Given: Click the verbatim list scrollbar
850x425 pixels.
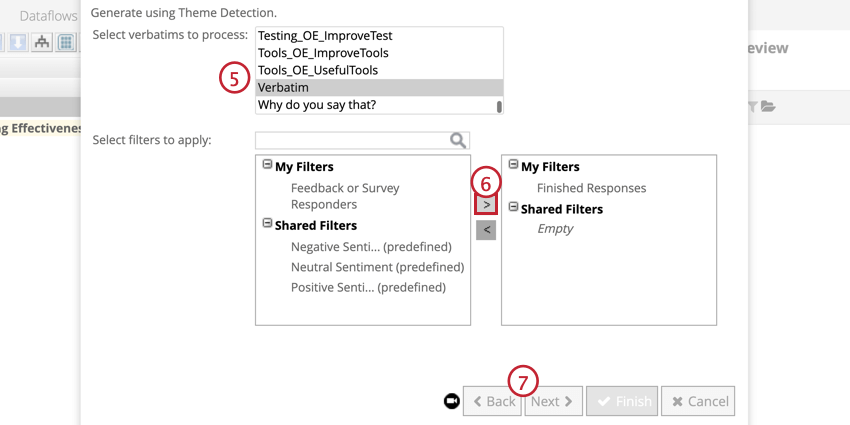Looking at the screenshot, I should (x=498, y=106).
